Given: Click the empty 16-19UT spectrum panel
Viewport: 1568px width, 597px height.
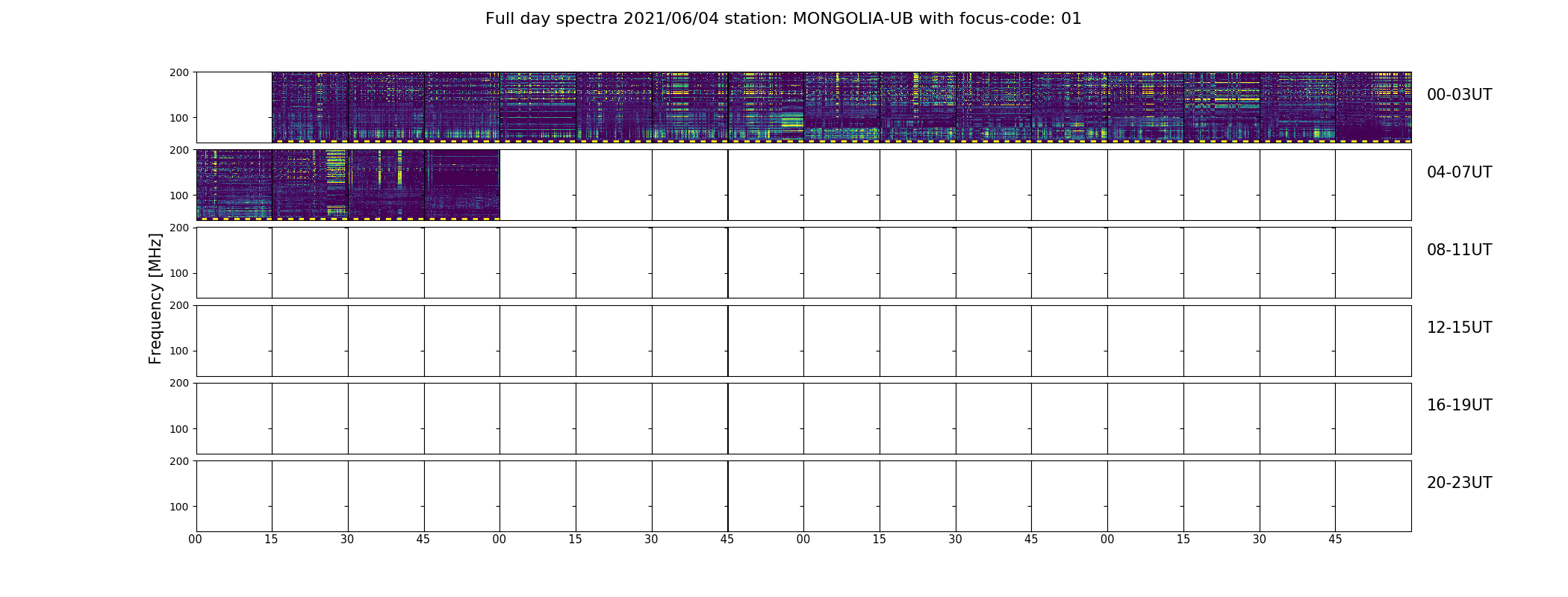Looking at the screenshot, I should coord(803,419).
